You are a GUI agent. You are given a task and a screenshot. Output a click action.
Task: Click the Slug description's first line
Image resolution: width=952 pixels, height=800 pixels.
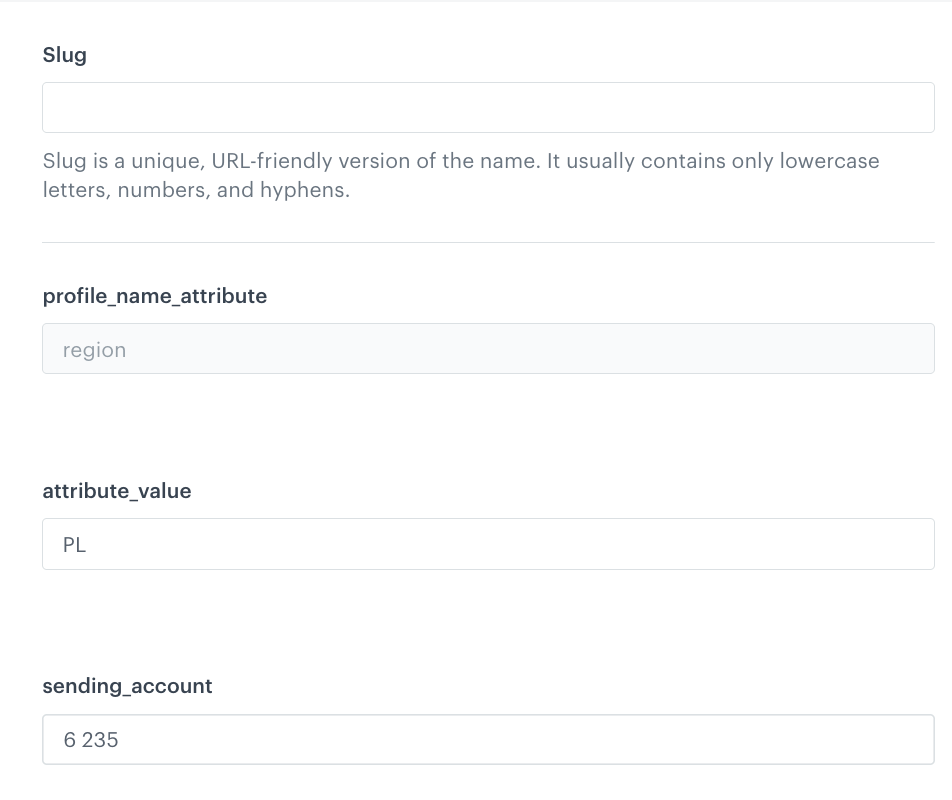(460, 161)
